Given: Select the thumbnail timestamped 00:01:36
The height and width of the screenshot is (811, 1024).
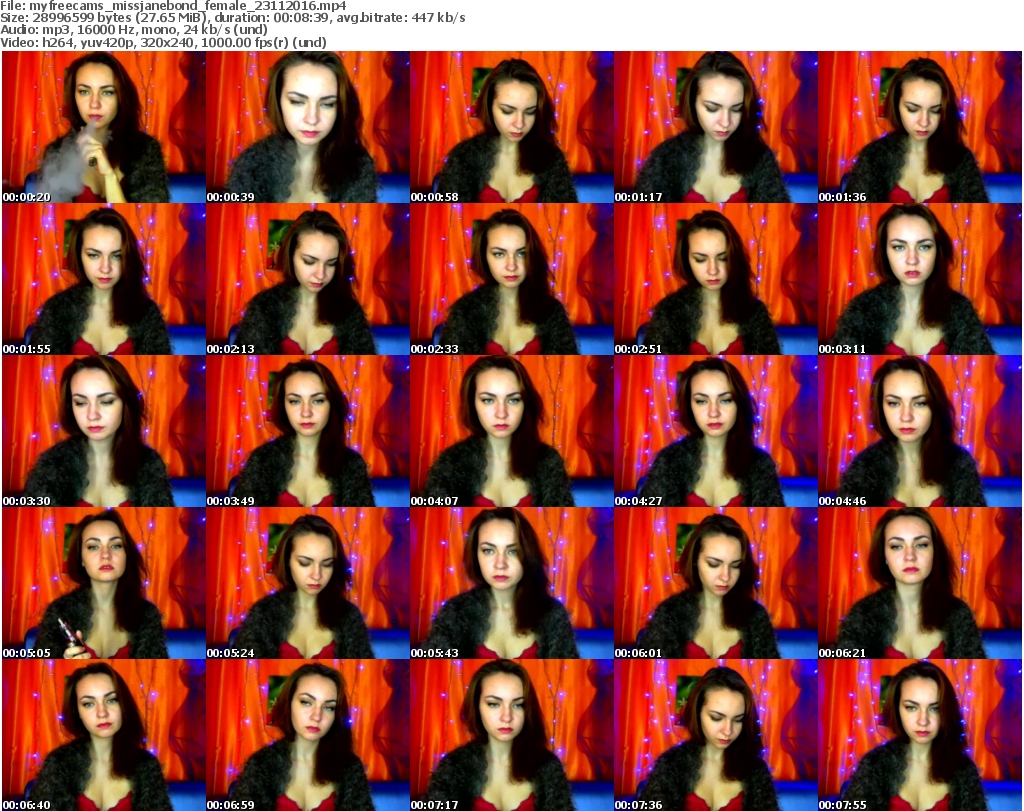Looking at the screenshot, I should (x=920, y=127).
